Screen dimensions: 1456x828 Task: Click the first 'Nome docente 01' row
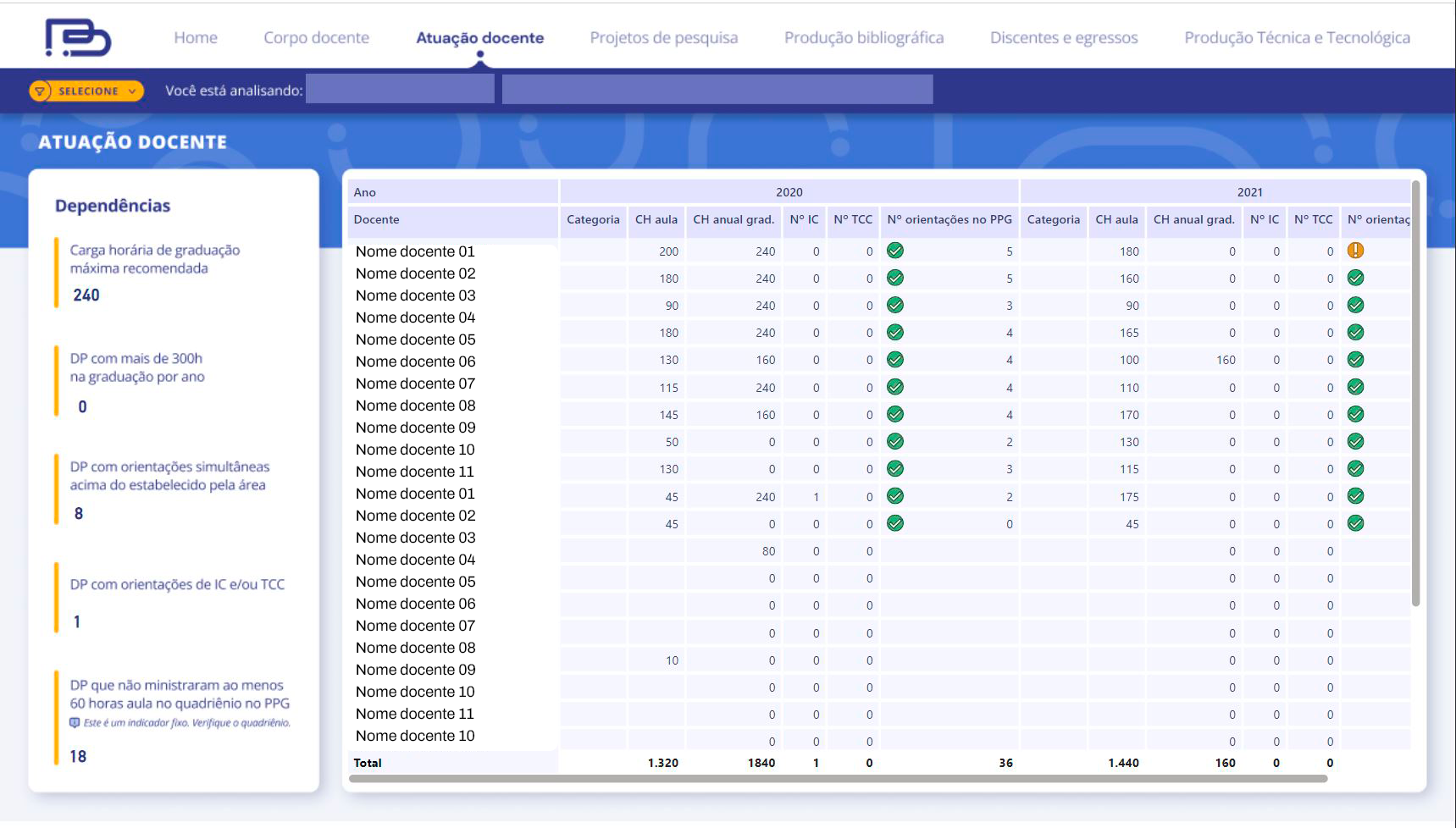(x=415, y=251)
